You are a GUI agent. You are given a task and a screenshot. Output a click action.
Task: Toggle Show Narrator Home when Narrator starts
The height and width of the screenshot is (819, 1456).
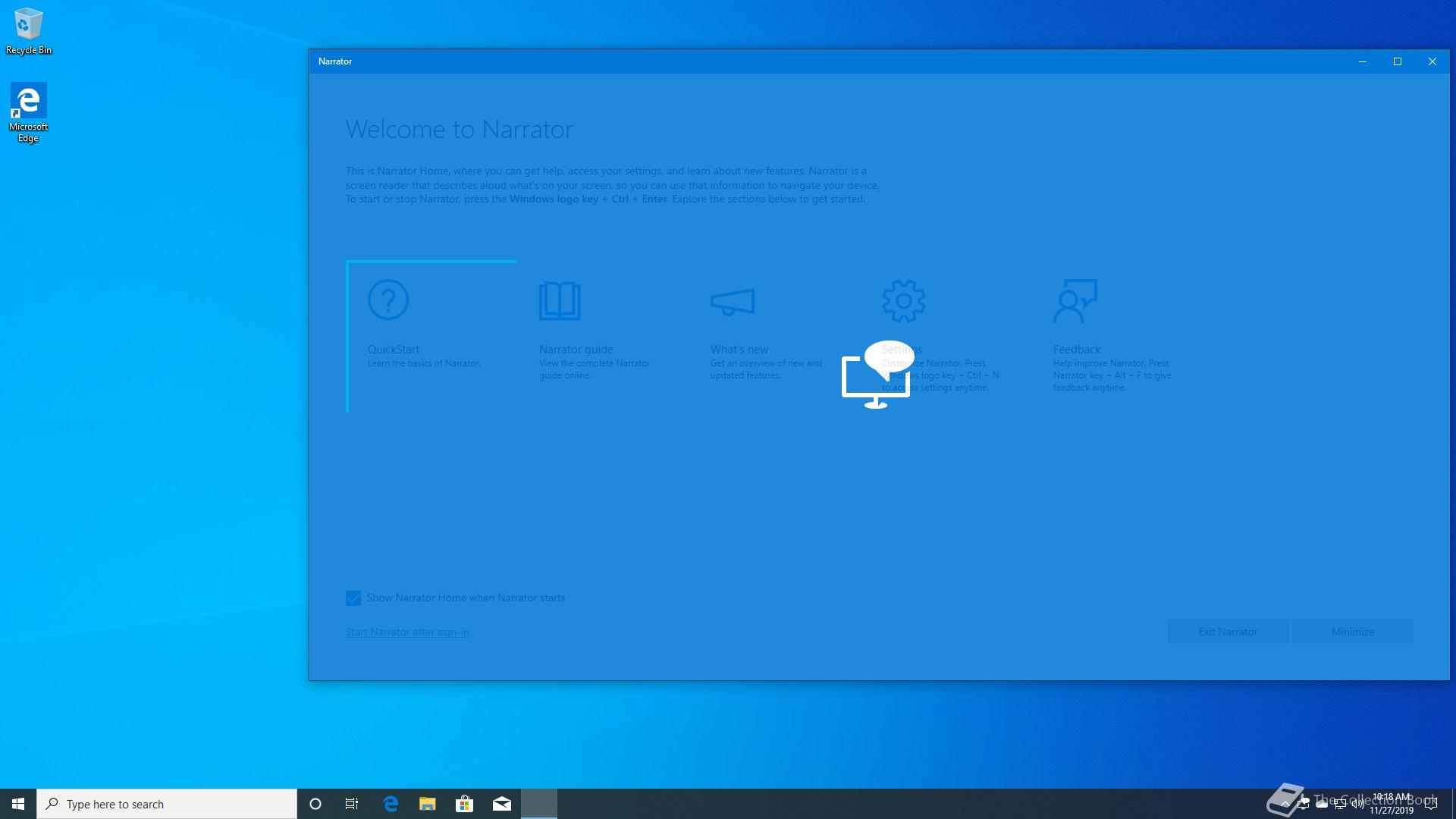click(353, 598)
